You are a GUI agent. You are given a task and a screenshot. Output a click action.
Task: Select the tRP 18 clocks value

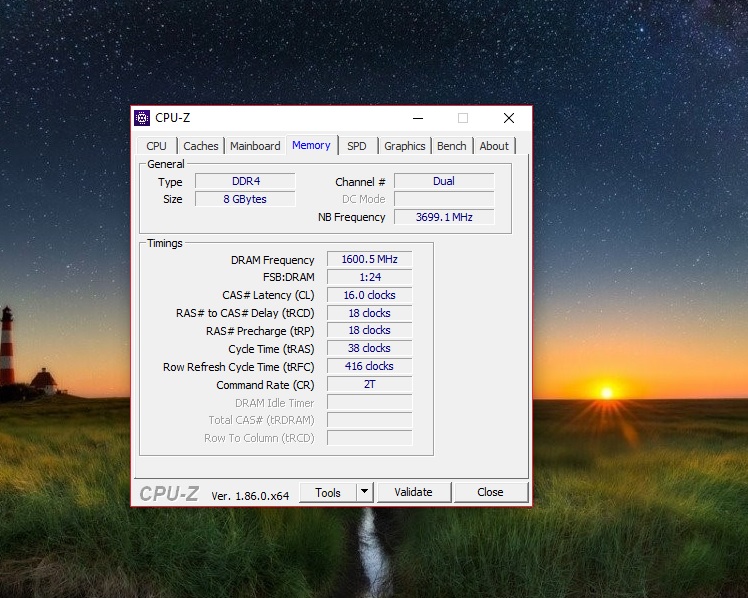369,330
